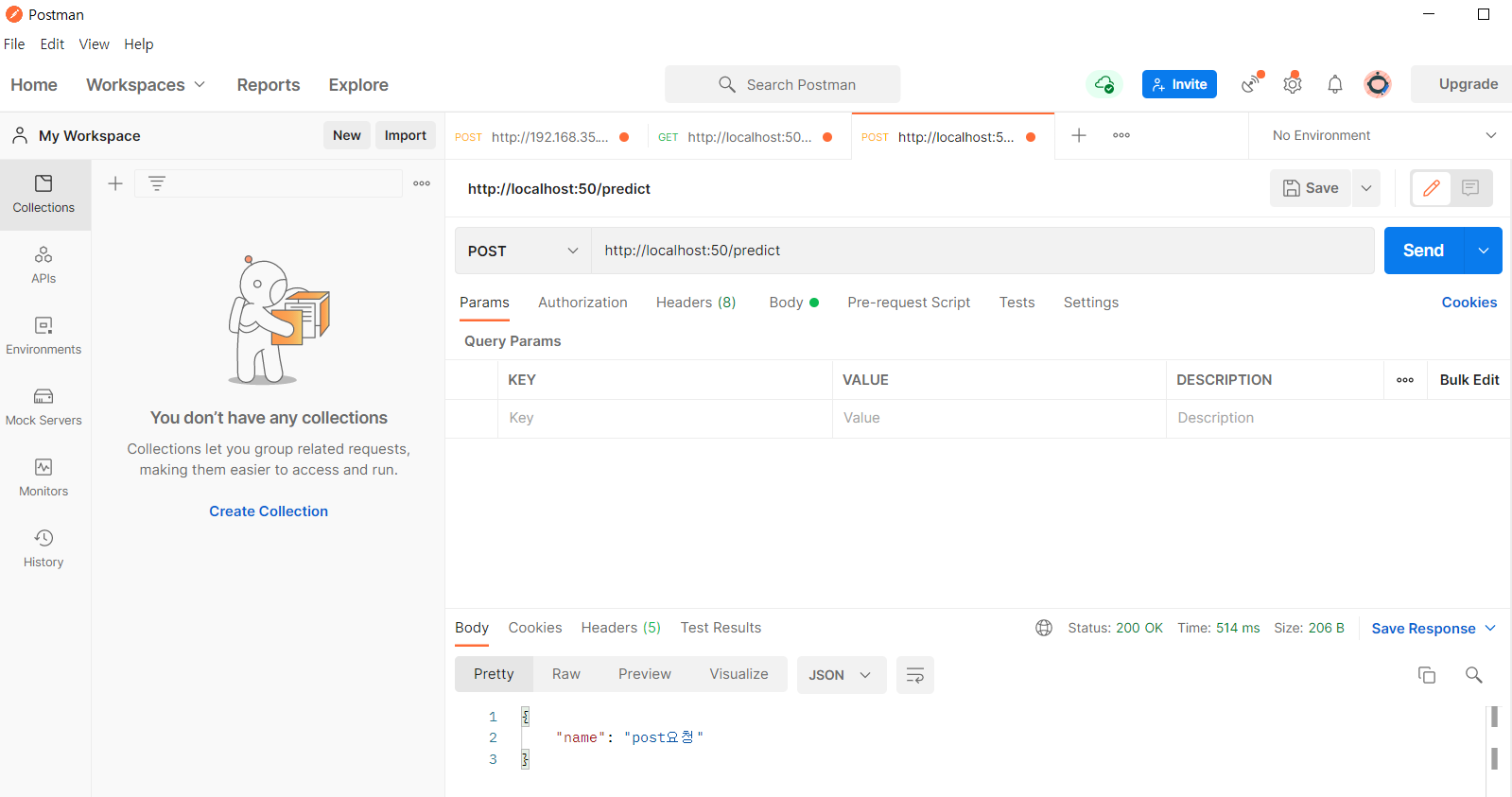Switch to the Pre-request Script tab

point(909,303)
